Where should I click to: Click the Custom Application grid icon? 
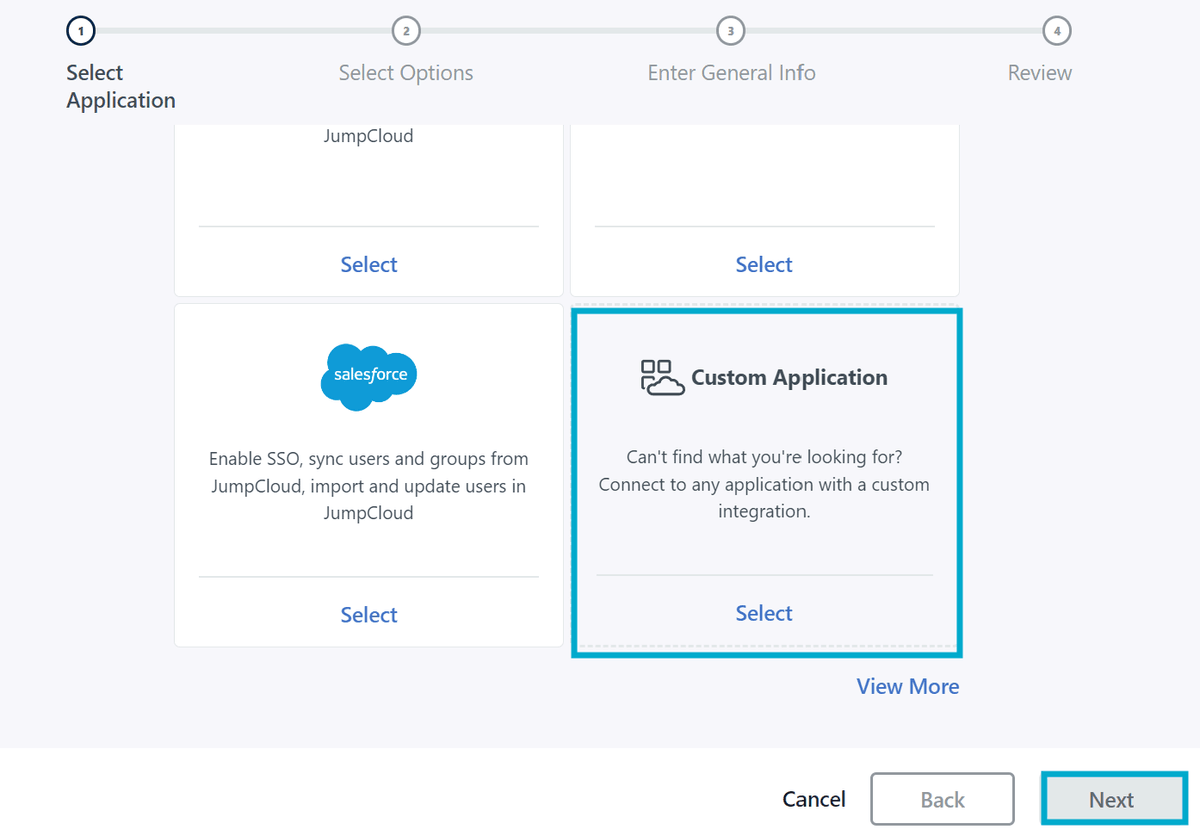click(x=661, y=377)
